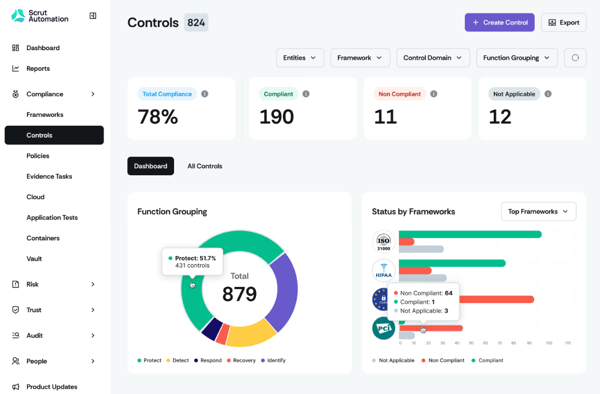Viewport: 600px width, 394px height.
Task: Click the red Non Compliant bar for HIPAA
Action: tap(415, 270)
